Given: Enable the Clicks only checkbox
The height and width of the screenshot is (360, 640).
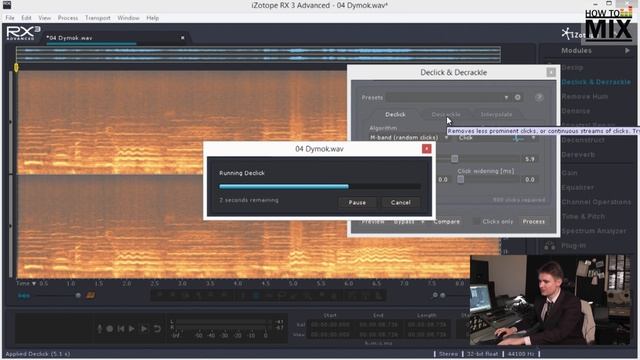Looking at the screenshot, I should pyautogui.click(x=476, y=221).
